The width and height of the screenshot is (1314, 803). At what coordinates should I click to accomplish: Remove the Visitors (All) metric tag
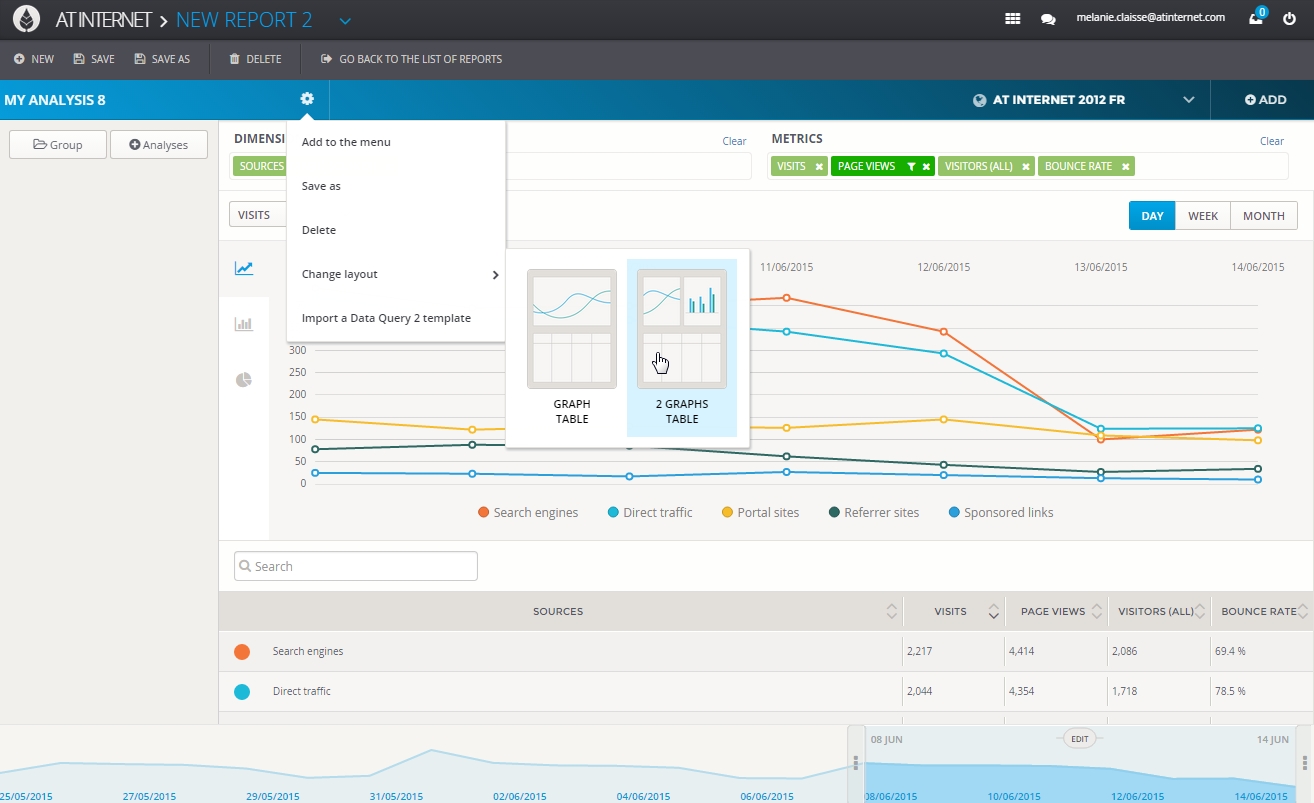1026,167
